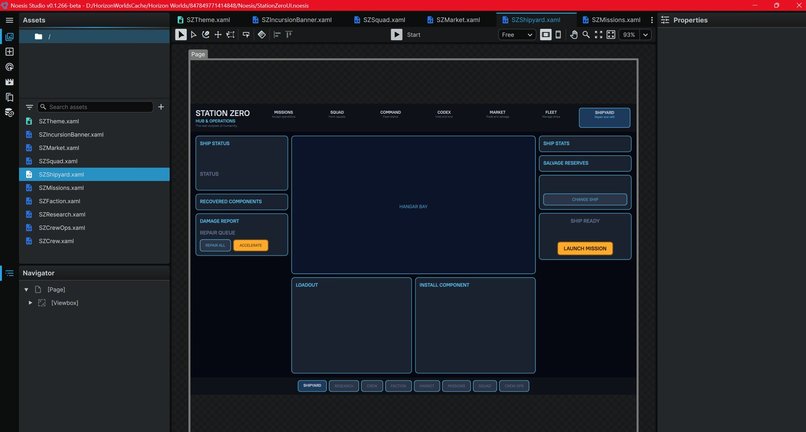
Task: Open SZMissions.xaml in the assets list
Action: point(94,188)
